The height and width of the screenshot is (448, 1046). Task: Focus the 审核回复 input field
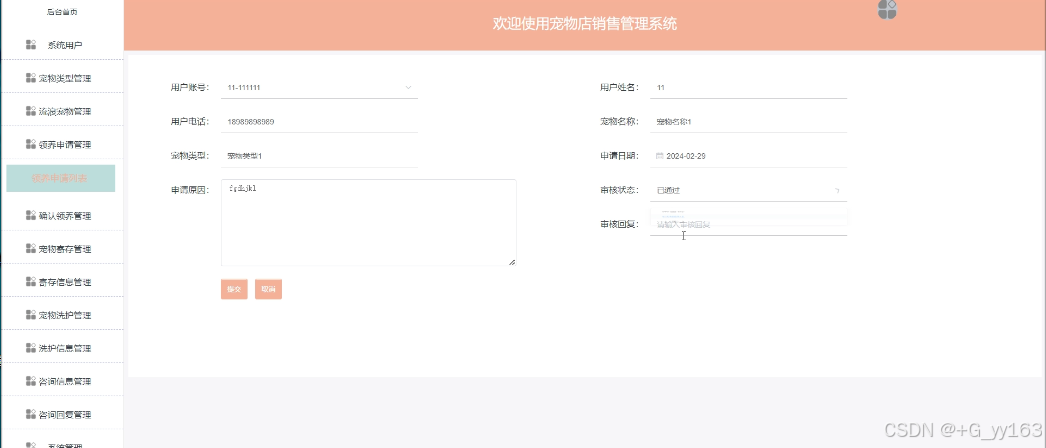tap(748, 225)
